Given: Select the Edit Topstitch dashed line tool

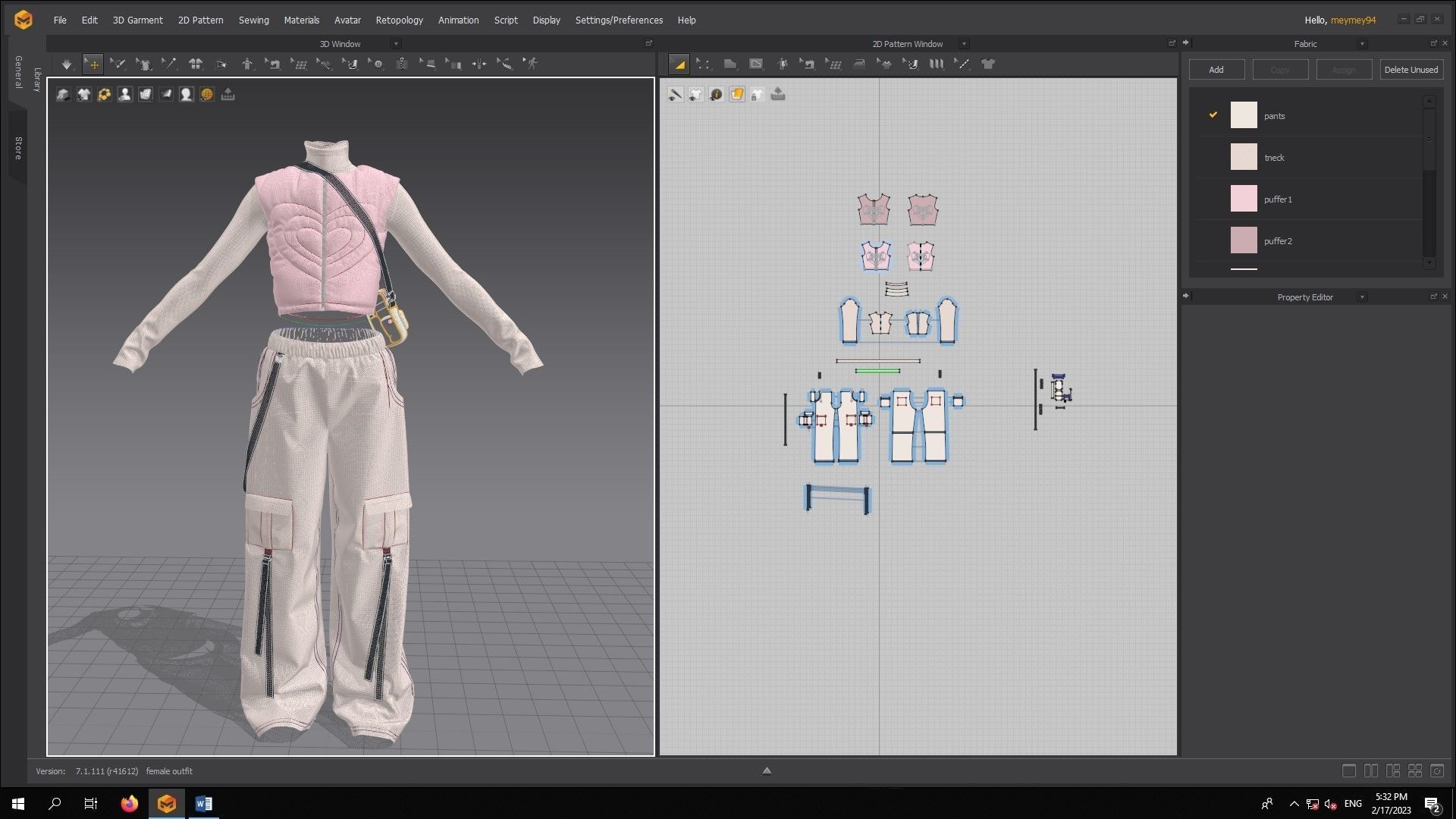Looking at the screenshot, I should 962,64.
